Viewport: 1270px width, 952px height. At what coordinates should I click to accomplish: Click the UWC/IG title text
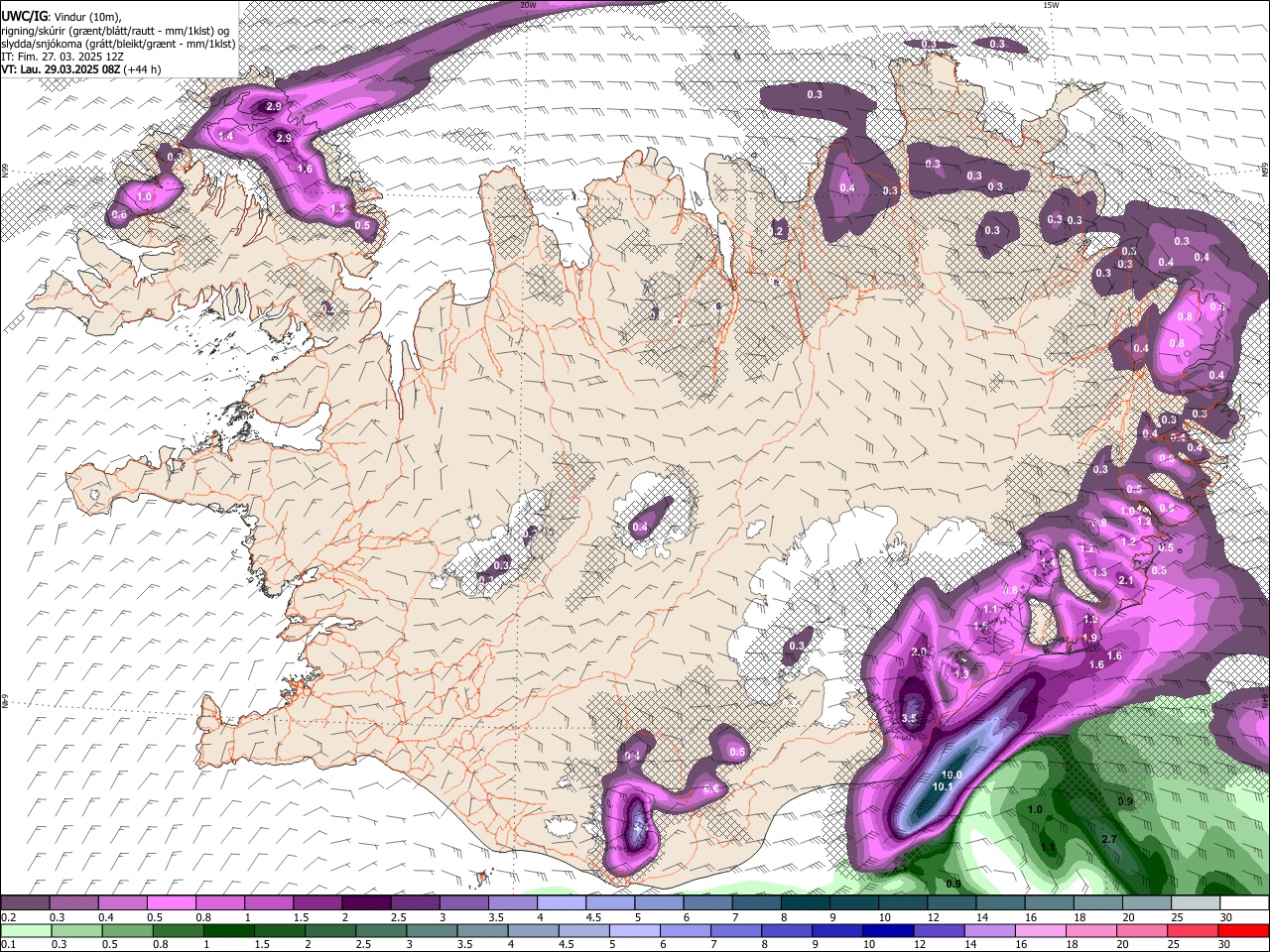coord(24,16)
